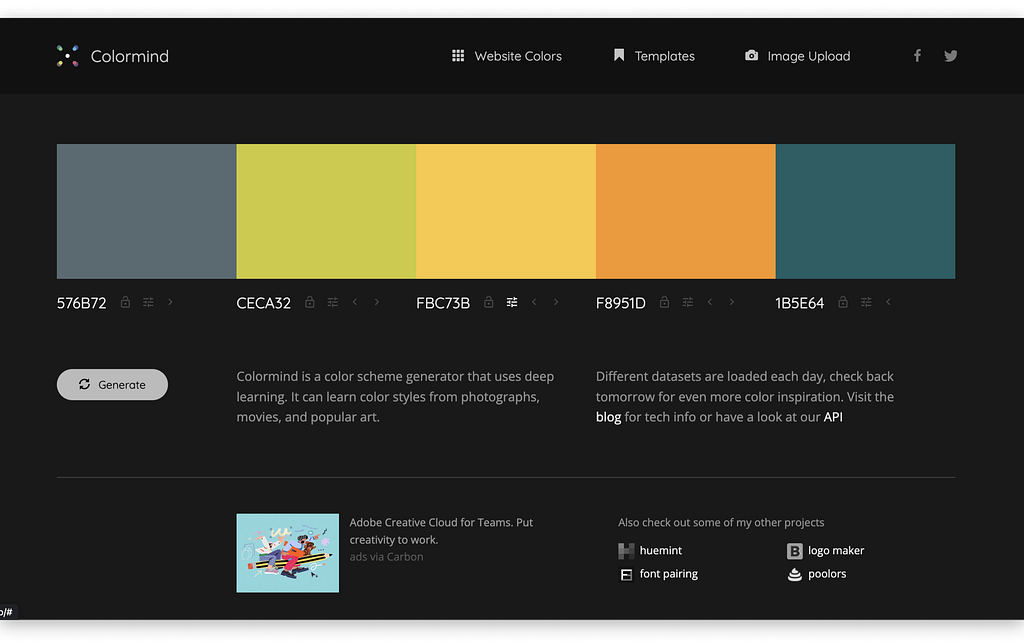Select the orange F8951D color swatch
The height and width of the screenshot is (644, 1024).
pos(686,211)
